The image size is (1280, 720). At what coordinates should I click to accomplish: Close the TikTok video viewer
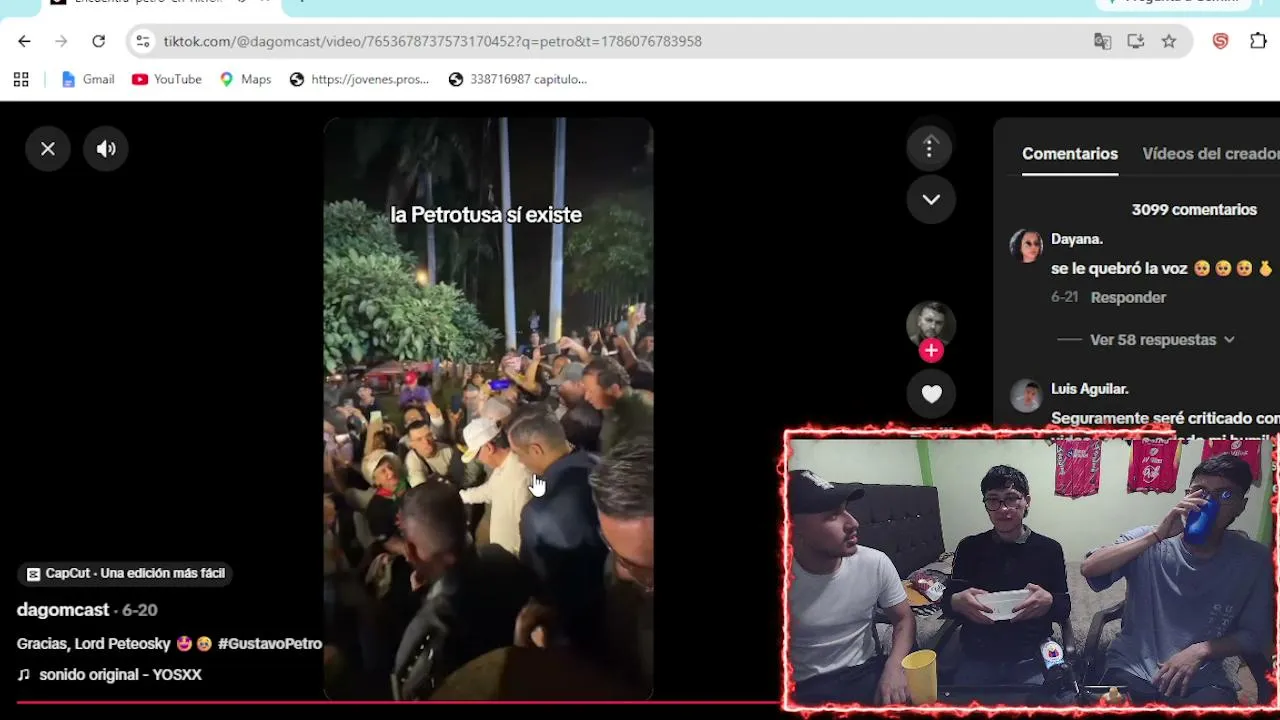48,149
